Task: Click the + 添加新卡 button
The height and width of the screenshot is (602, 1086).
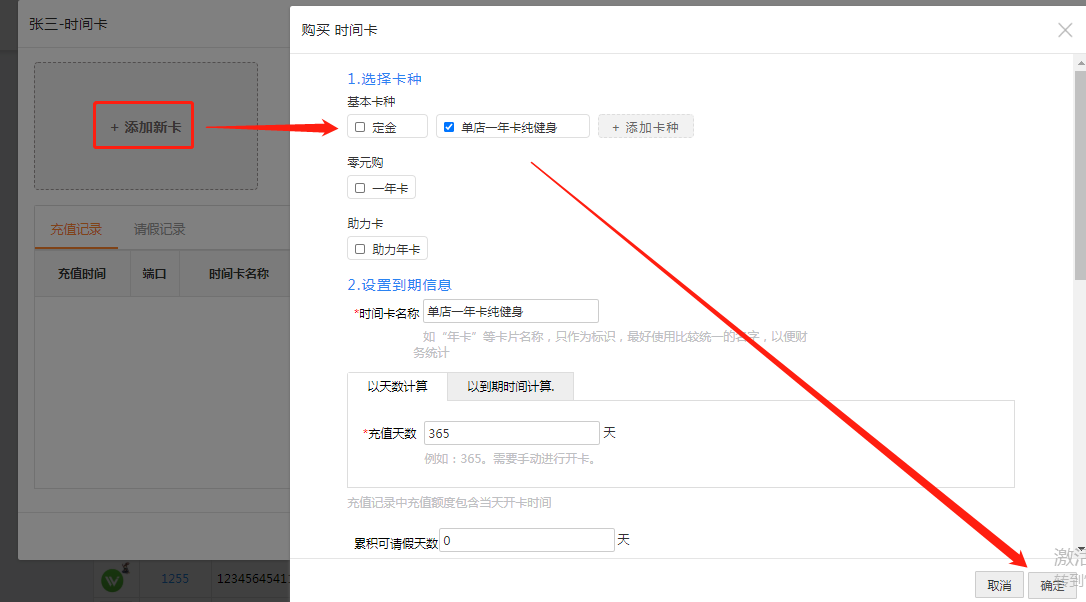Action: click(144, 127)
